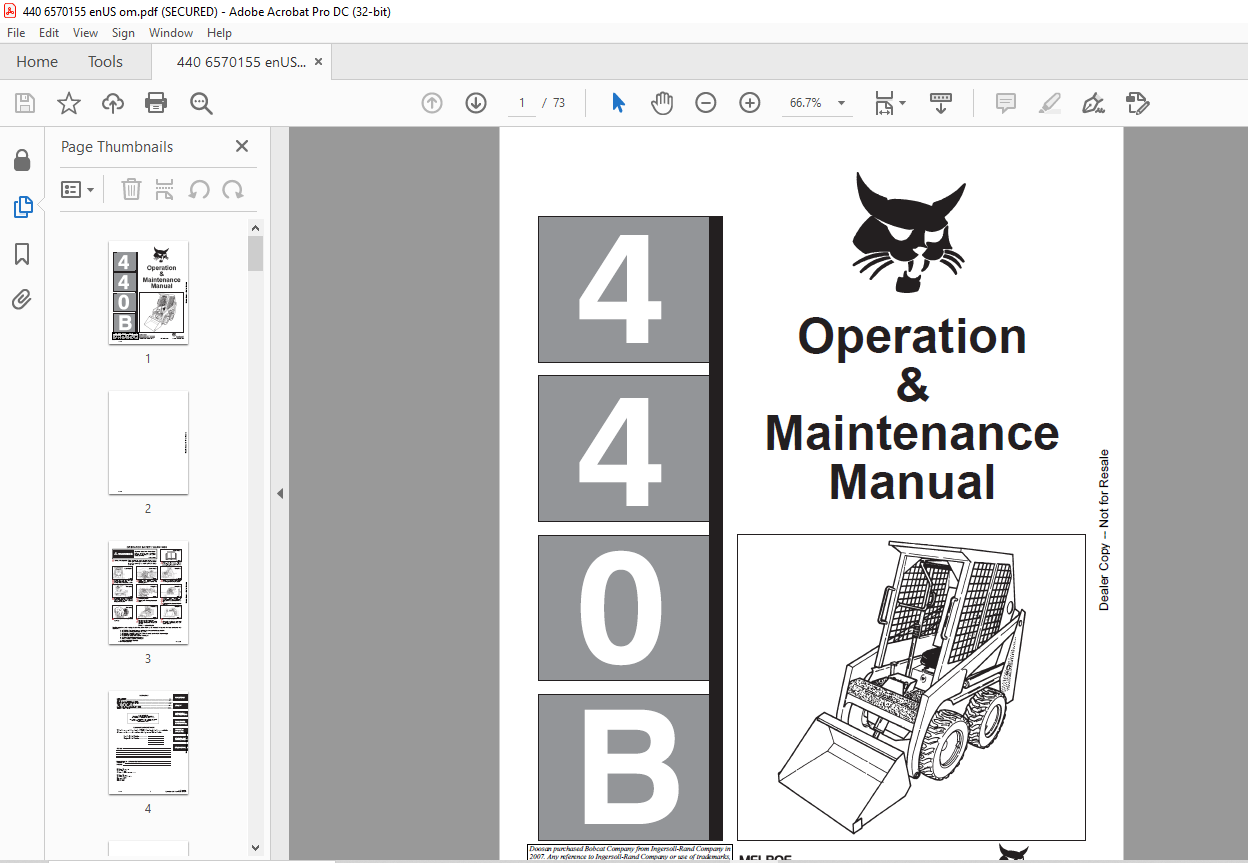Collapse the navigation pane with the arrow

tap(280, 493)
